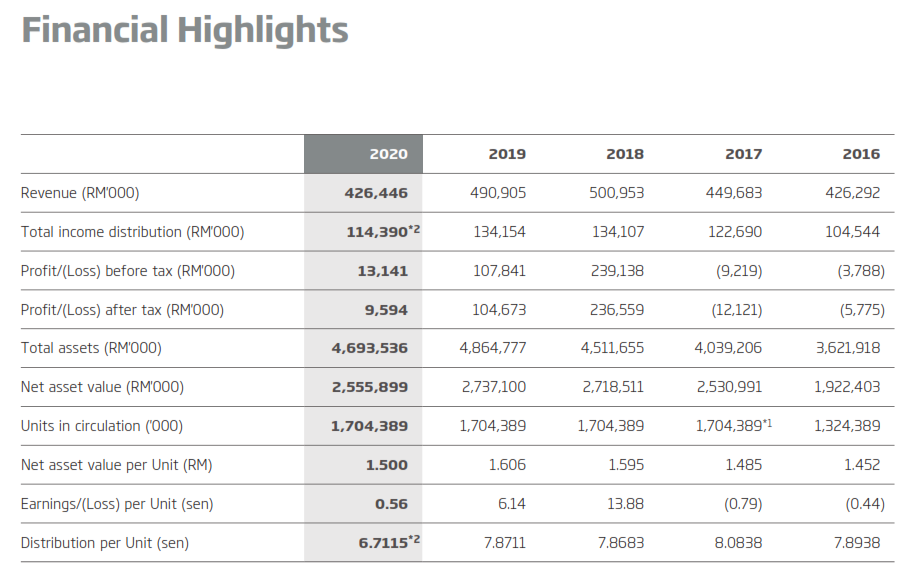Select NAV per unit value 1.595
The width and height of the screenshot is (910, 572).
(626, 465)
